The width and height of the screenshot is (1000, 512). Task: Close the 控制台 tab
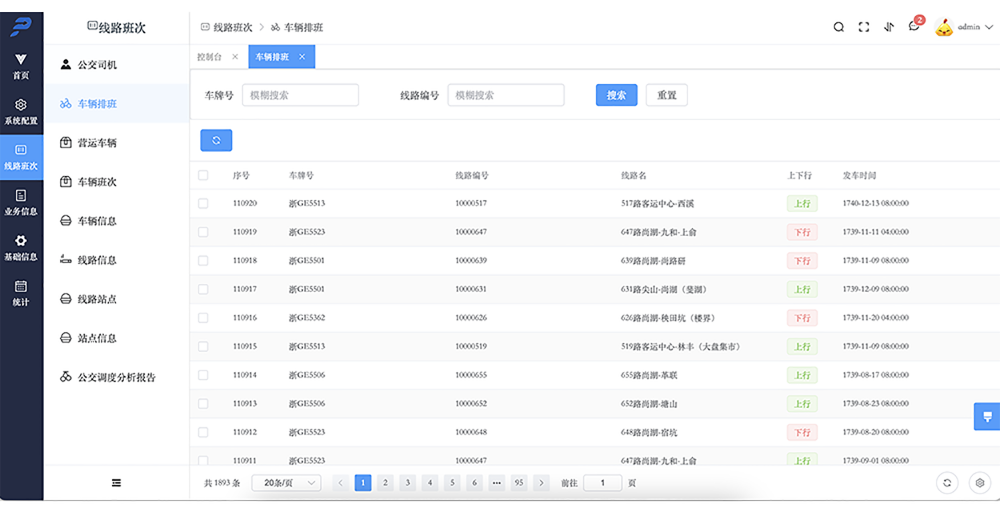(x=235, y=57)
